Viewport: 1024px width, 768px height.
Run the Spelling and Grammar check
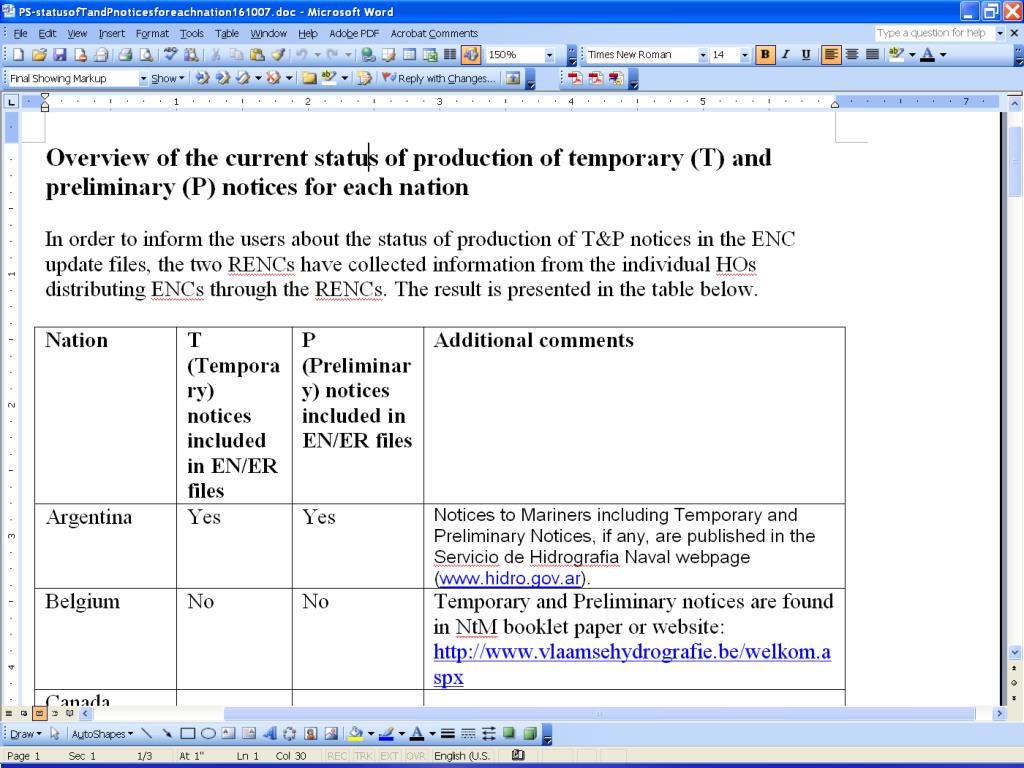pyautogui.click(x=172, y=55)
